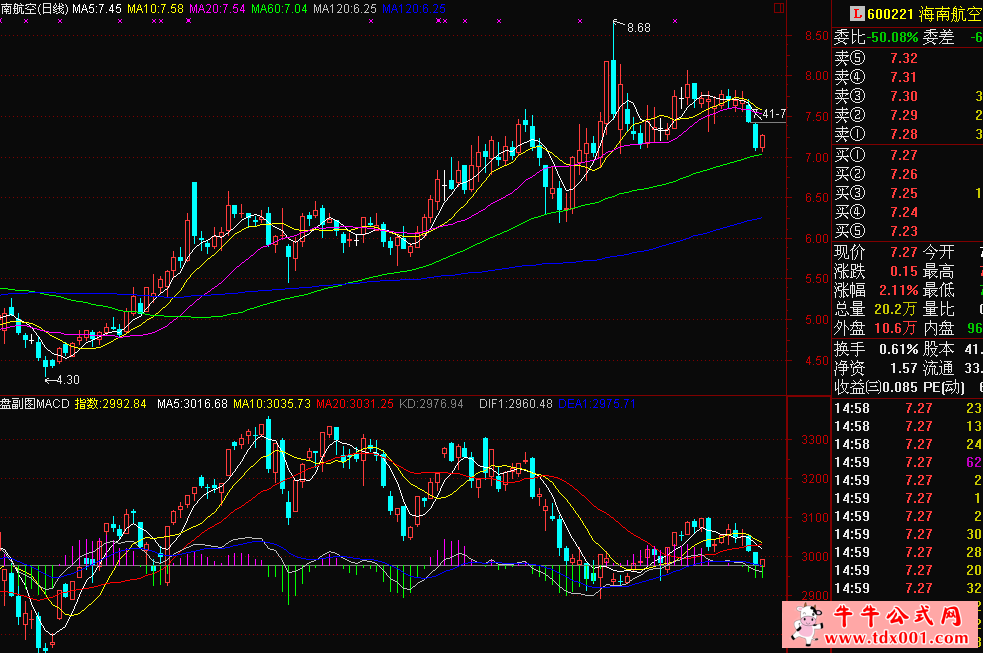Click the 内盘 label

tap(938, 328)
